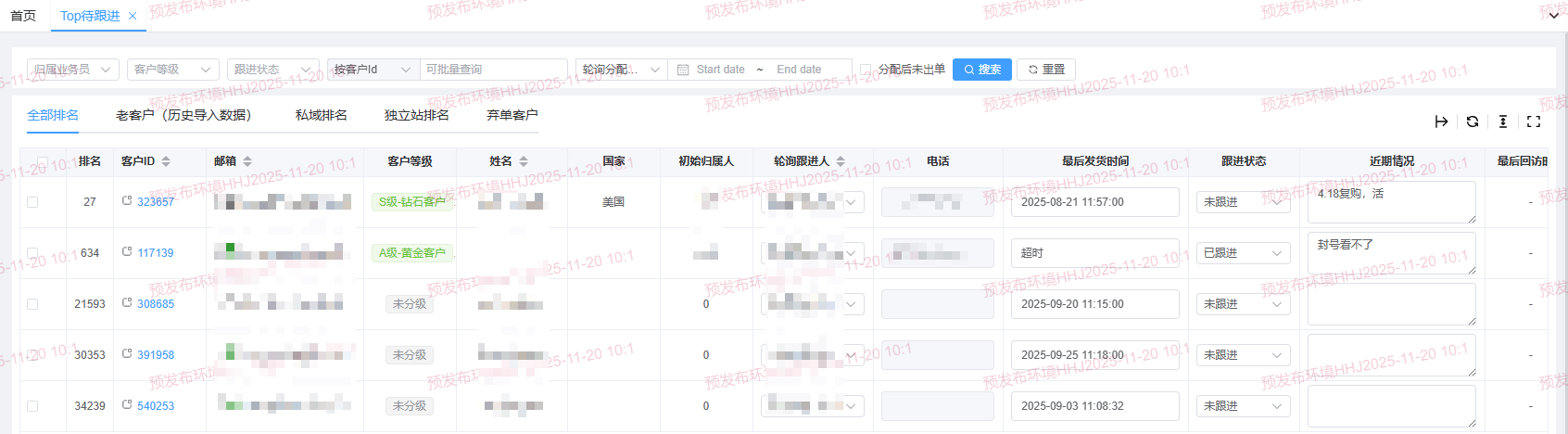Check the 分配后未出单 checkbox
1568x434 pixels.
point(866,70)
